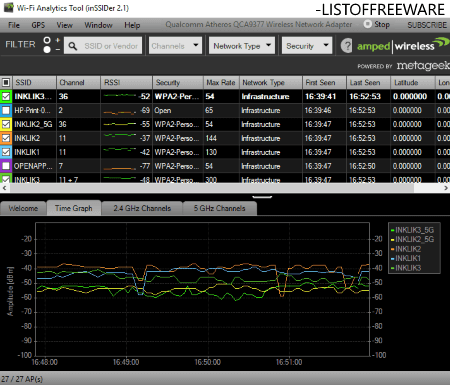
Task: Sort by the Security column header
Action: click(x=178, y=82)
